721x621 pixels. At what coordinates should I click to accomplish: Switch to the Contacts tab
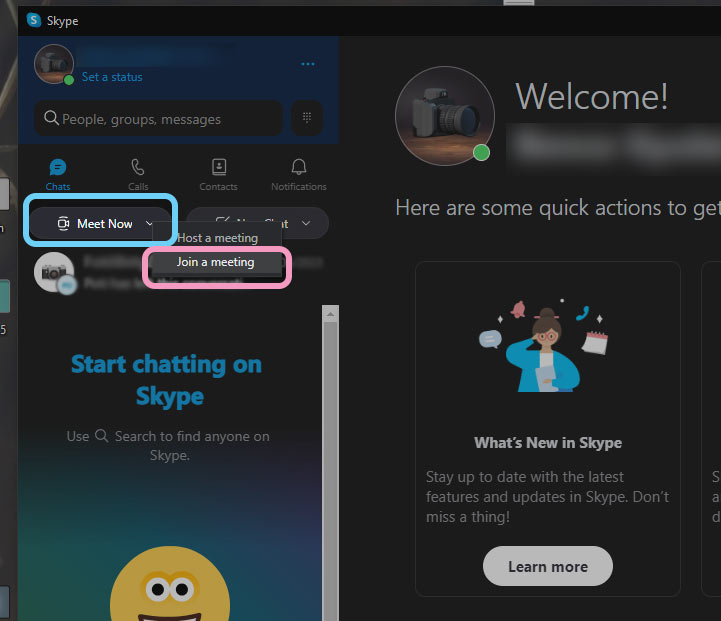pyautogui.click(x=218, y=175)
